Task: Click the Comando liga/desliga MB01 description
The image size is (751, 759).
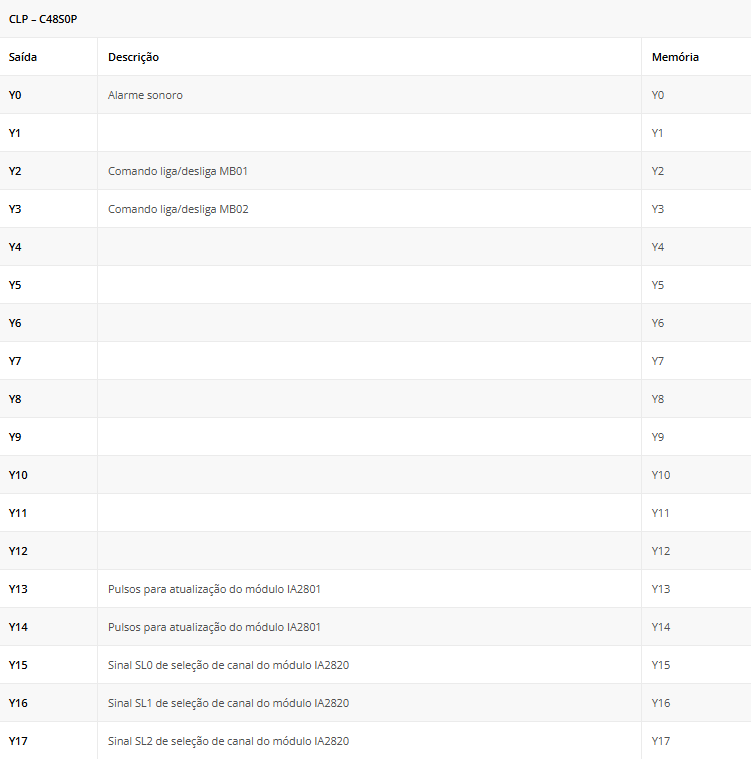Action: tap(177, 171)
